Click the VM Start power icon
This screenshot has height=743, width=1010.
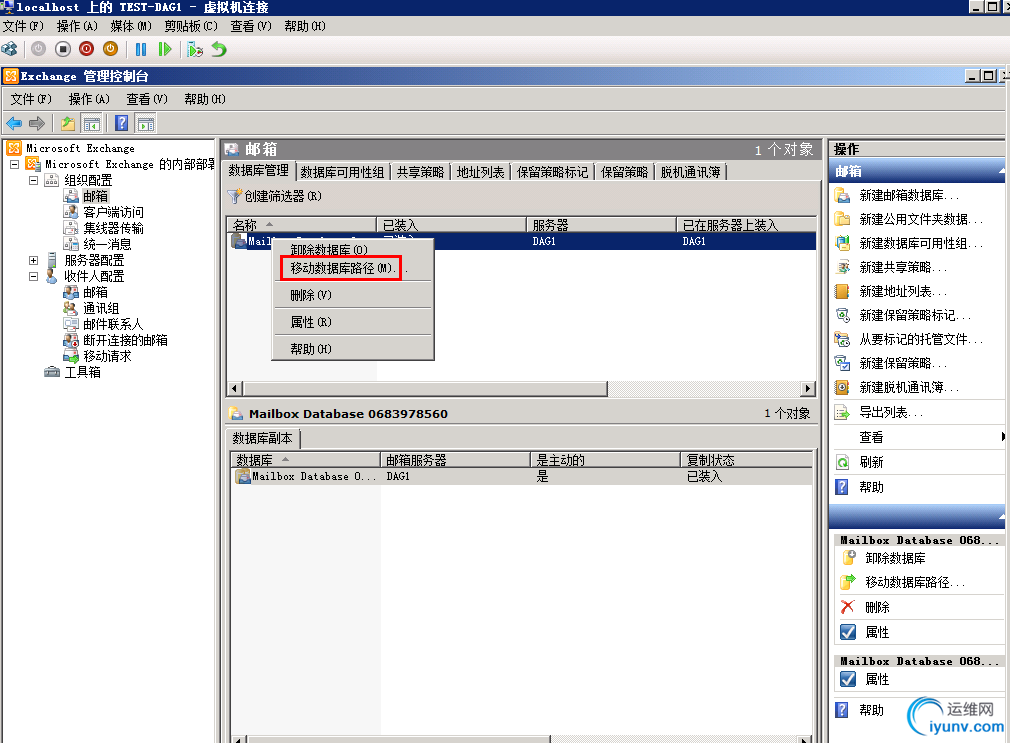(39, 49)
